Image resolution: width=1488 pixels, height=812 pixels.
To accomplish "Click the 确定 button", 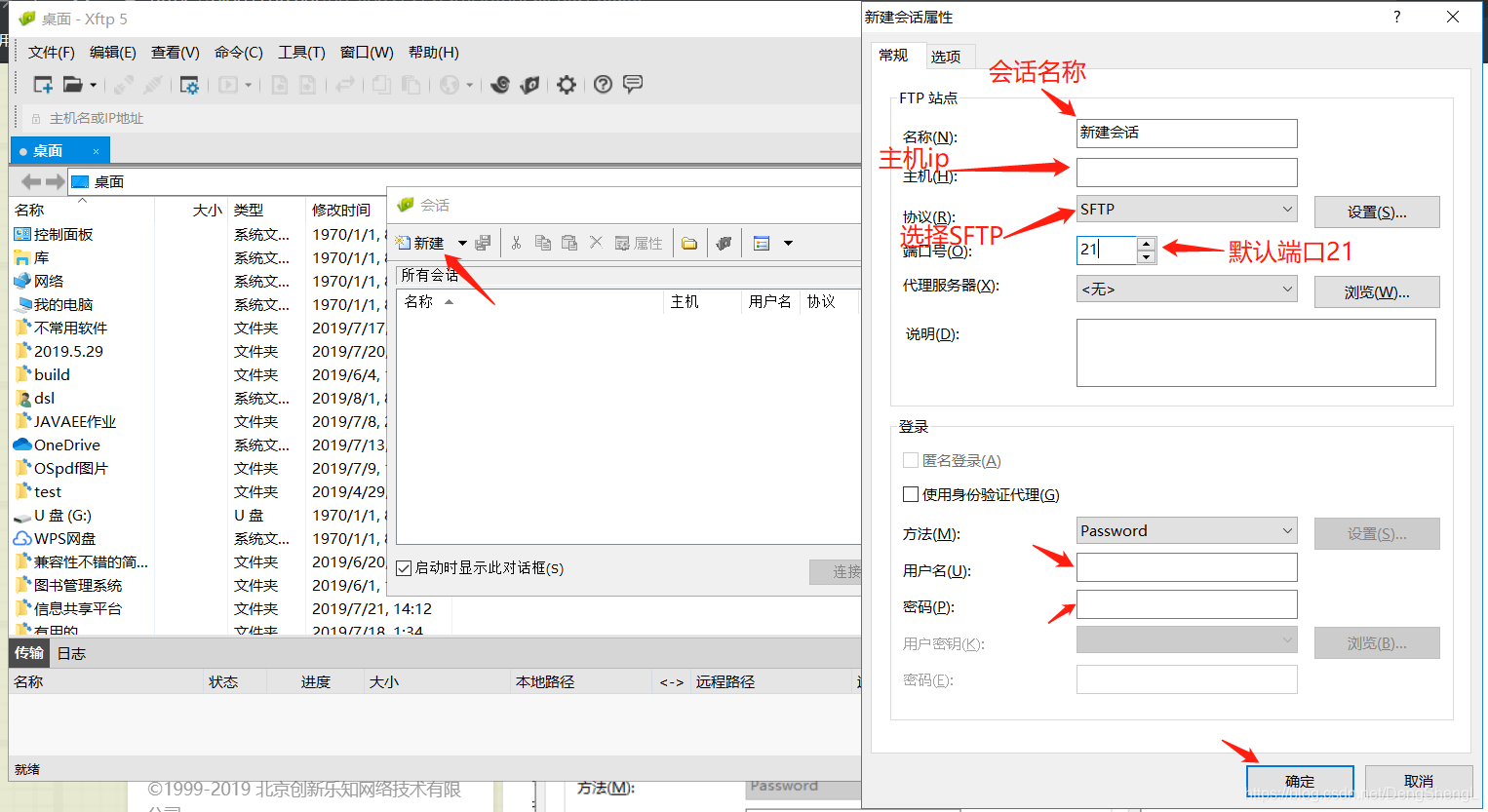I will point(1300,781).
